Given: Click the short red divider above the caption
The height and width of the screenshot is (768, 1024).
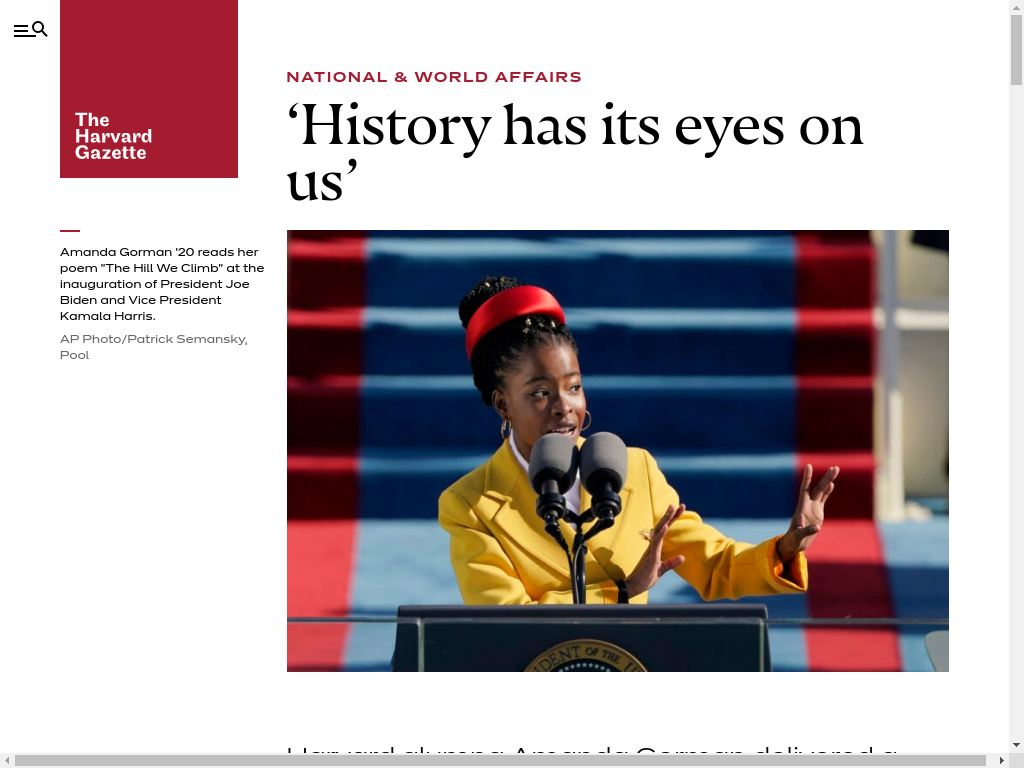Looking at the screenshot, I should point(70,231).
